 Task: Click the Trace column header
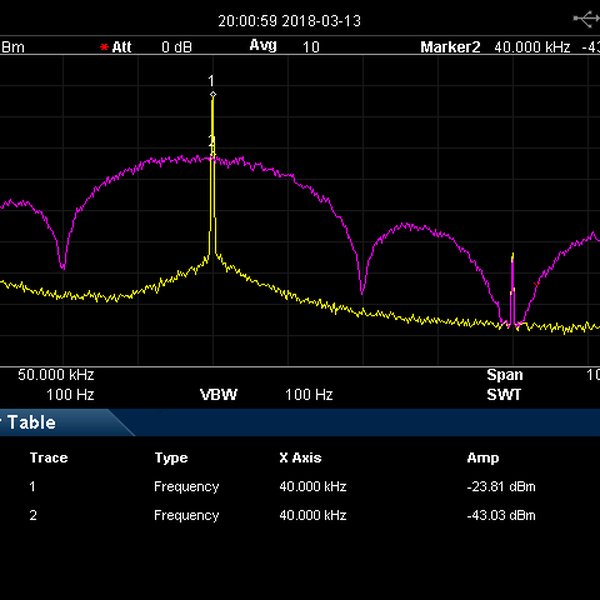(x=49, y=458)
